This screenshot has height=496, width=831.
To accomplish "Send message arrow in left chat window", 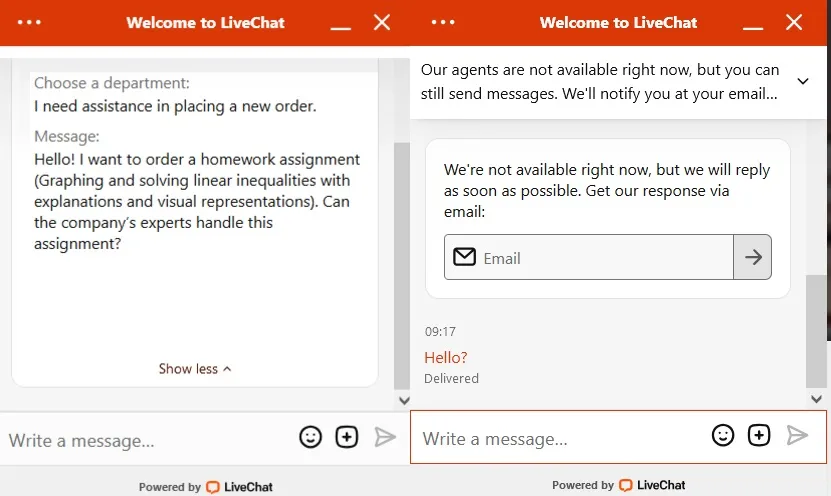I will (385, 437).
